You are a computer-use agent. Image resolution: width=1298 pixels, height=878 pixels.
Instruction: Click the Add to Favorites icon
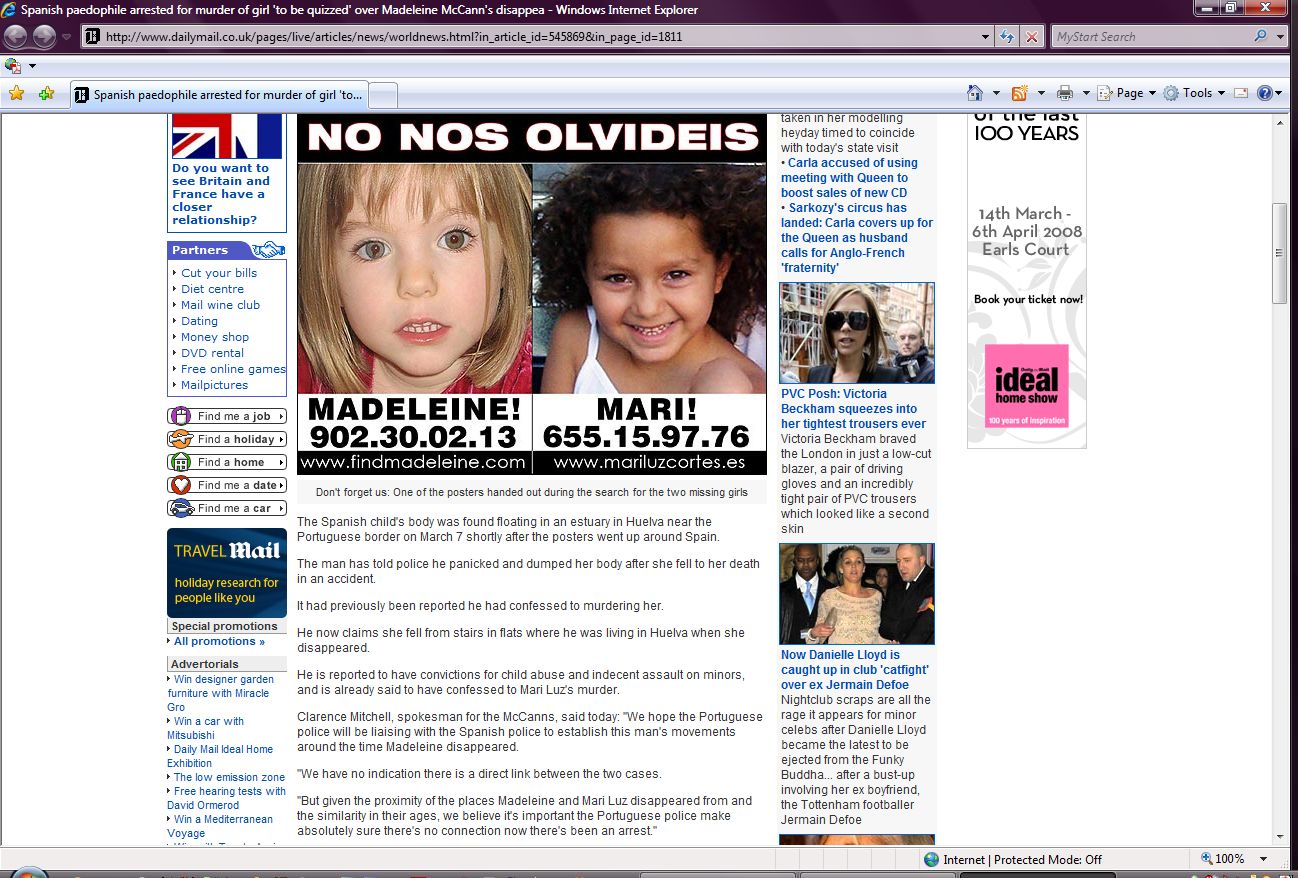[x=46, y=94]
